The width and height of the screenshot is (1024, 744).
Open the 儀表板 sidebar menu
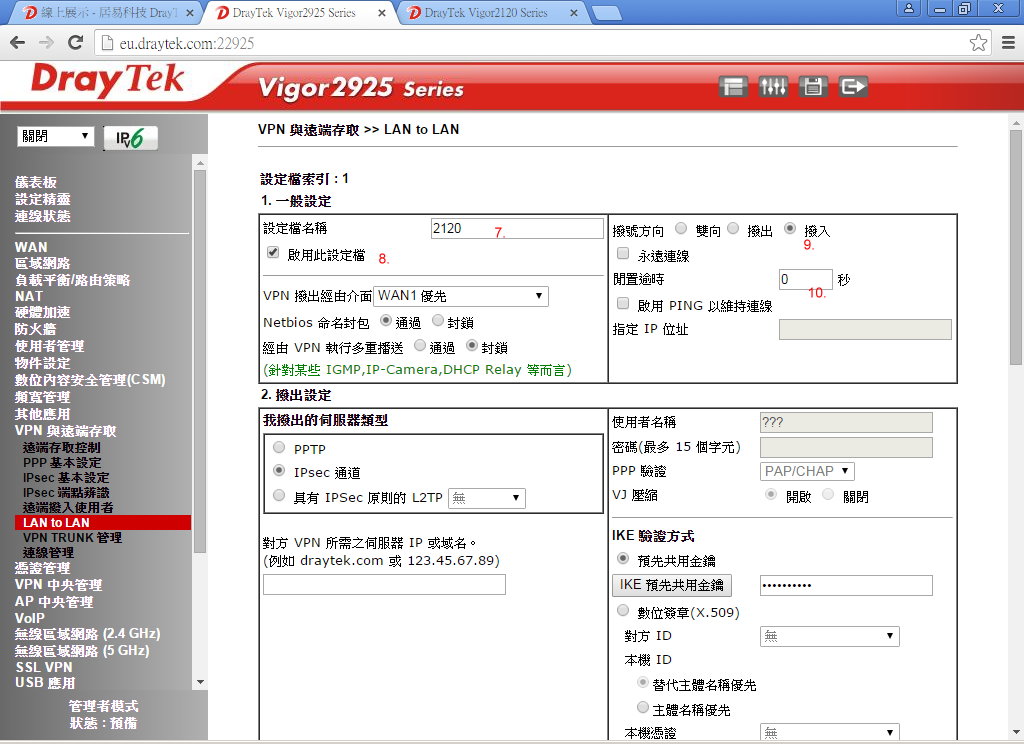[36, 182]
